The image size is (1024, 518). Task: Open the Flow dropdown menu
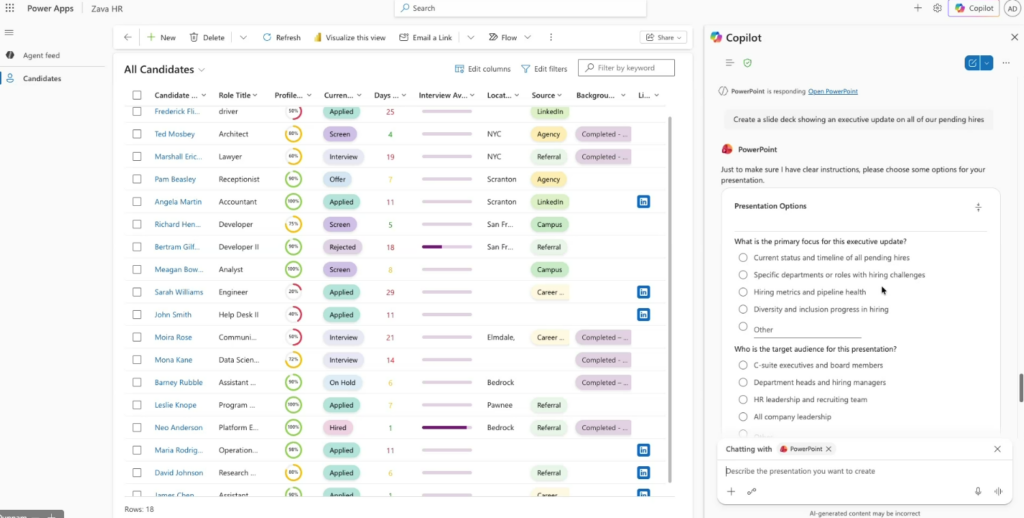[x=529, y=37]
